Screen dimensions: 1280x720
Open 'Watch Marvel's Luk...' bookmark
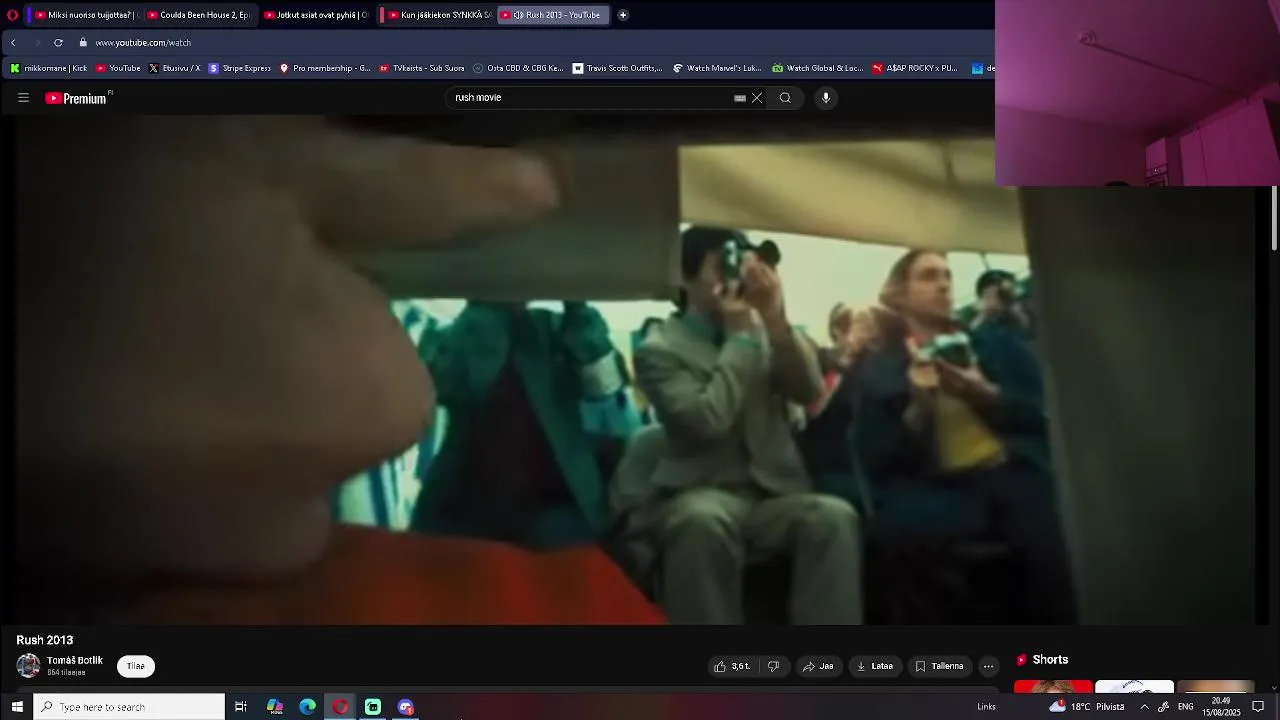[717, 68]
